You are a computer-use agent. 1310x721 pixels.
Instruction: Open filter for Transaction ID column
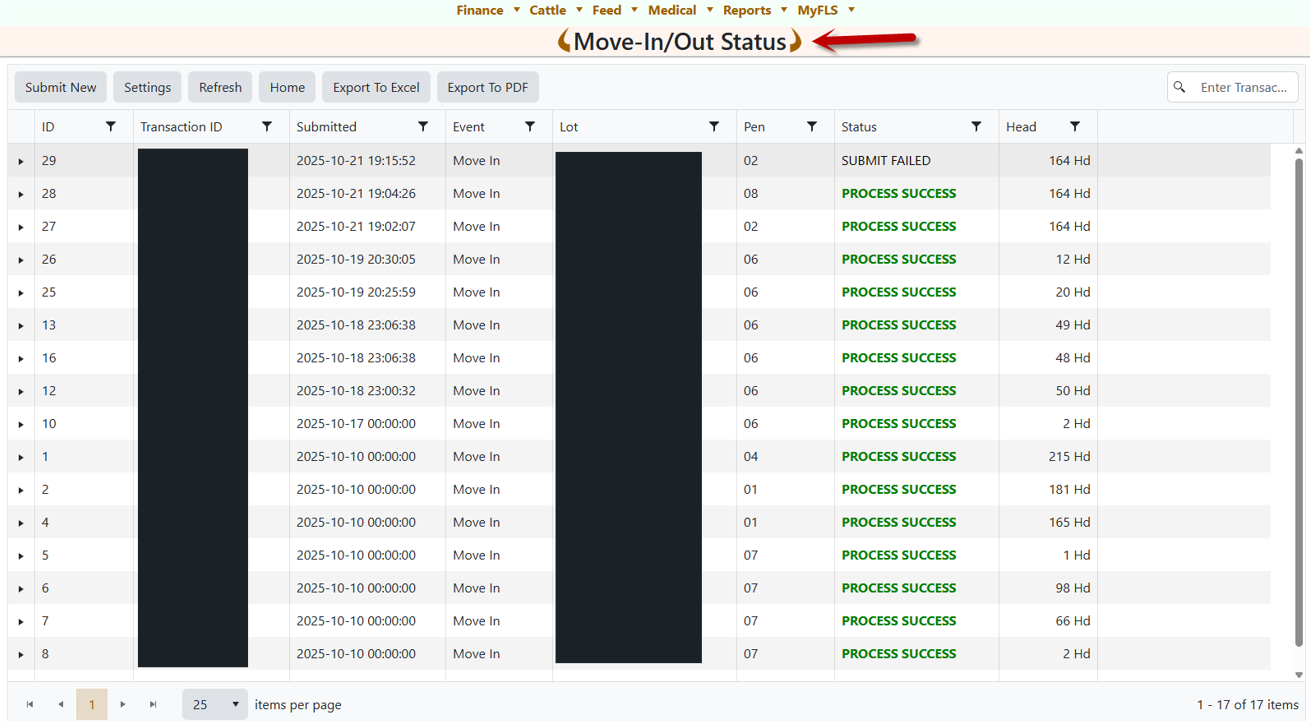[x=267, y=127]
